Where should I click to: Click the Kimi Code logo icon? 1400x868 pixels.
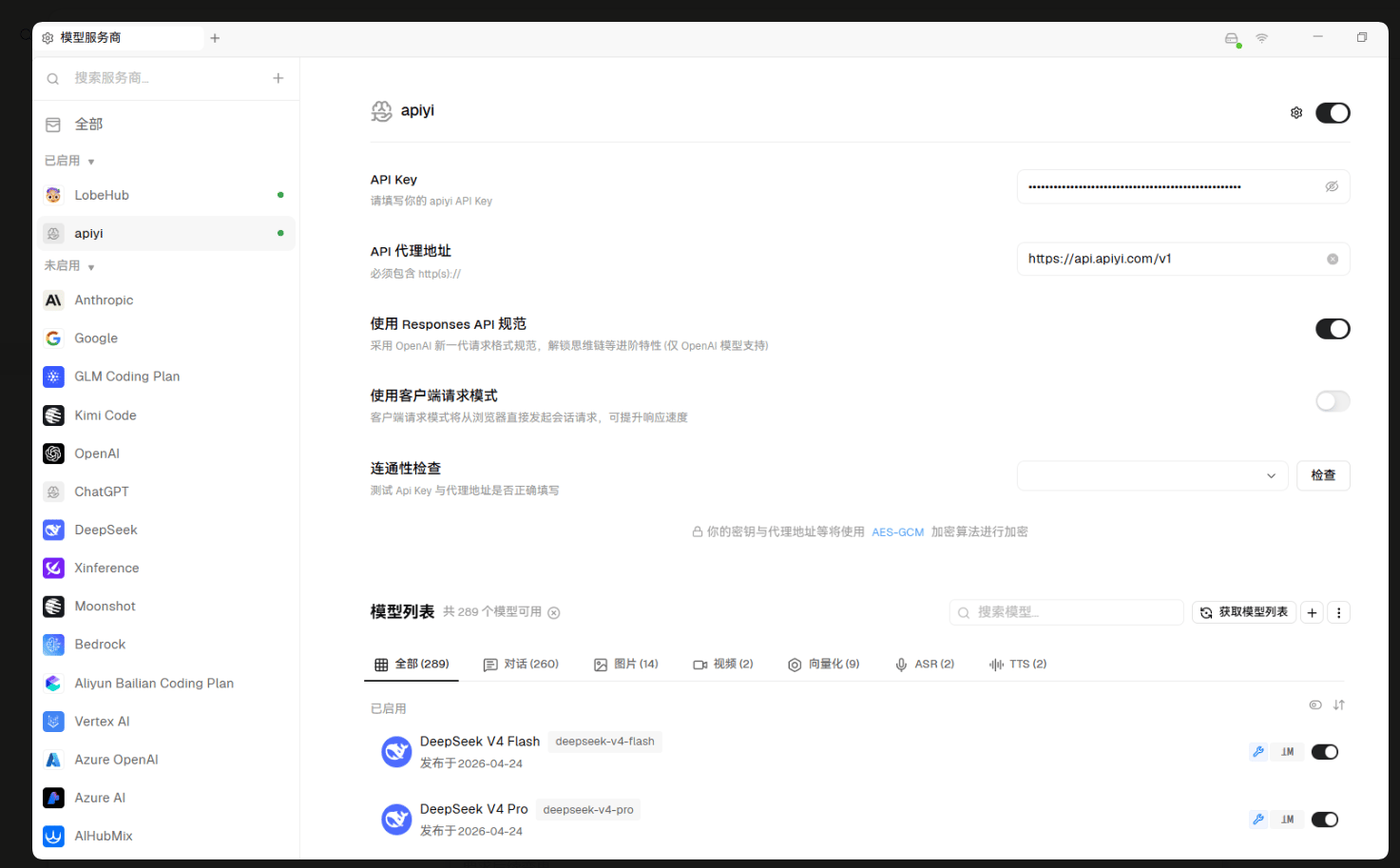click(53, 415)
